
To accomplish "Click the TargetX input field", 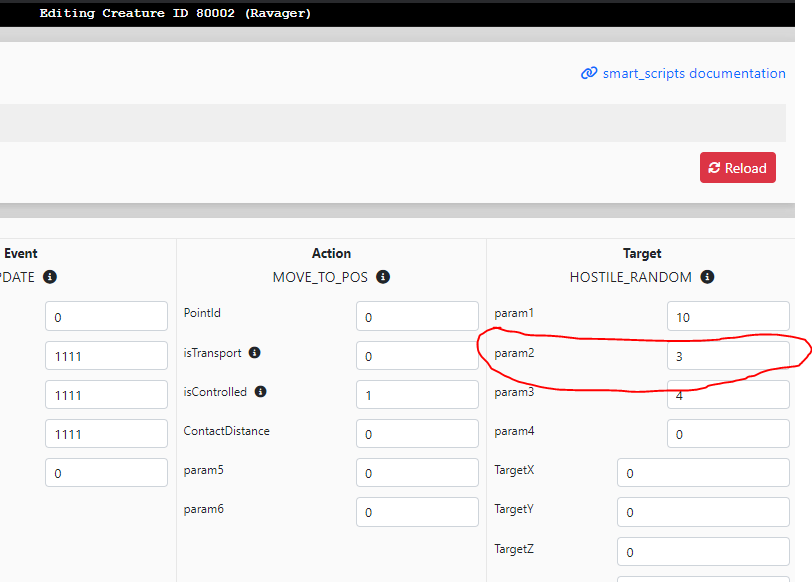I will pyautogui.click(x=703, y=472).
